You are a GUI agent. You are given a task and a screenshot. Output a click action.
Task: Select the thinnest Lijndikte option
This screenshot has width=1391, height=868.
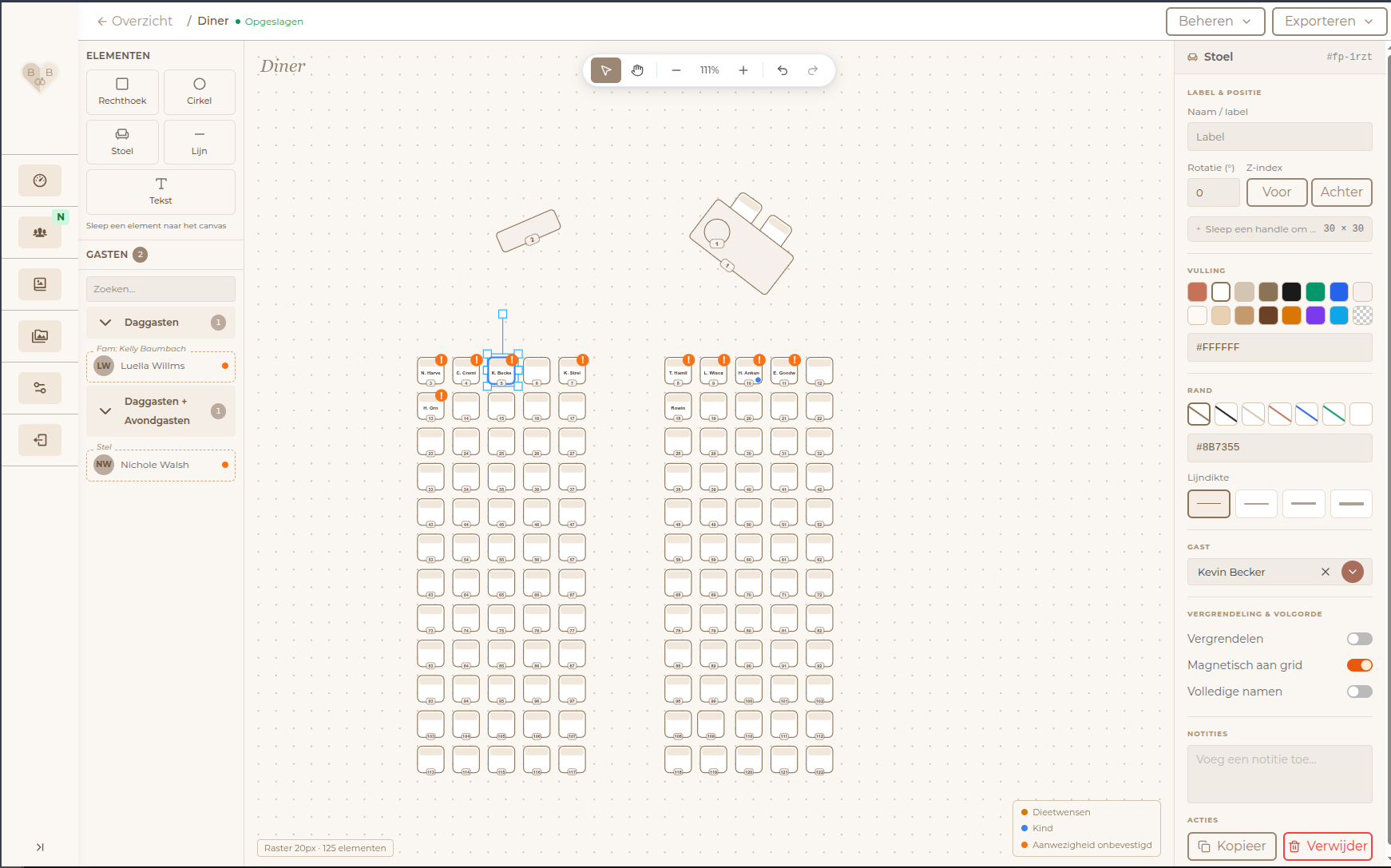click(1209, 504)
